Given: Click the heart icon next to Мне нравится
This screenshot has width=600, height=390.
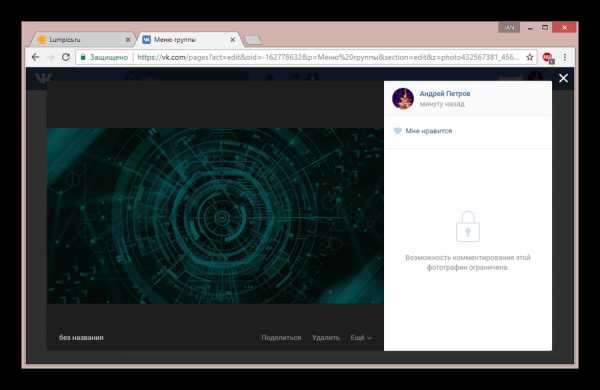Looking at the screenshot, I should click(x=398, y=131).
